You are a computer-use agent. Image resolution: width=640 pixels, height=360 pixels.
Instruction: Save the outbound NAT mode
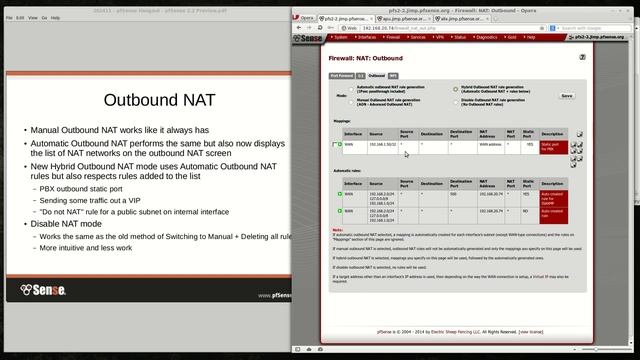click(x=567, y=96)
